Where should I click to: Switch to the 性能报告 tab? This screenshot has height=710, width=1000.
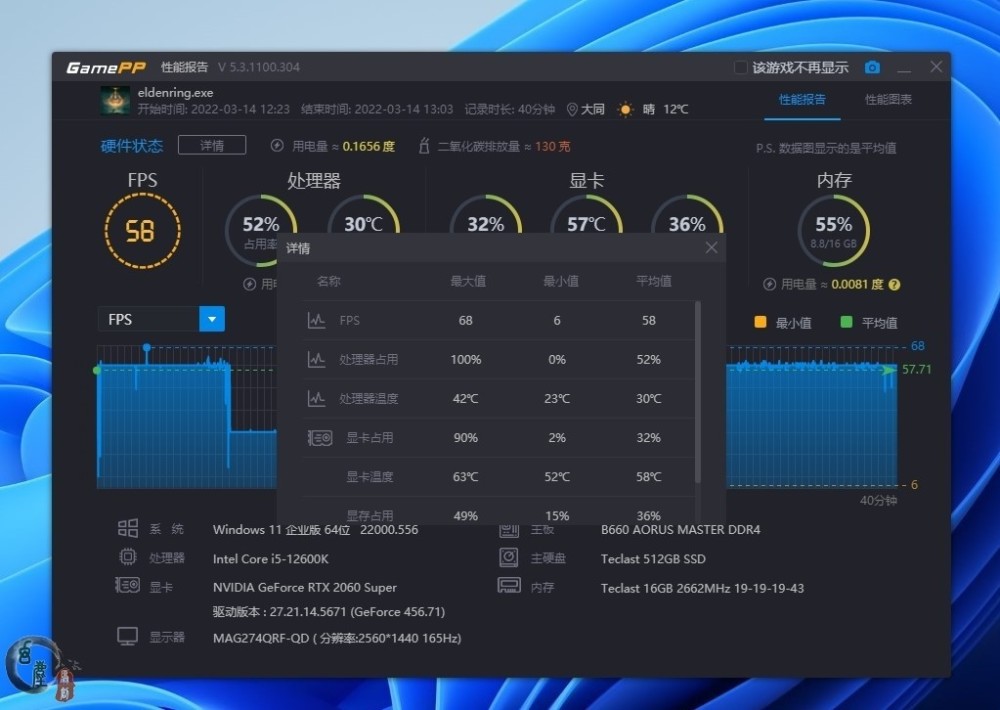pos(802,100)
